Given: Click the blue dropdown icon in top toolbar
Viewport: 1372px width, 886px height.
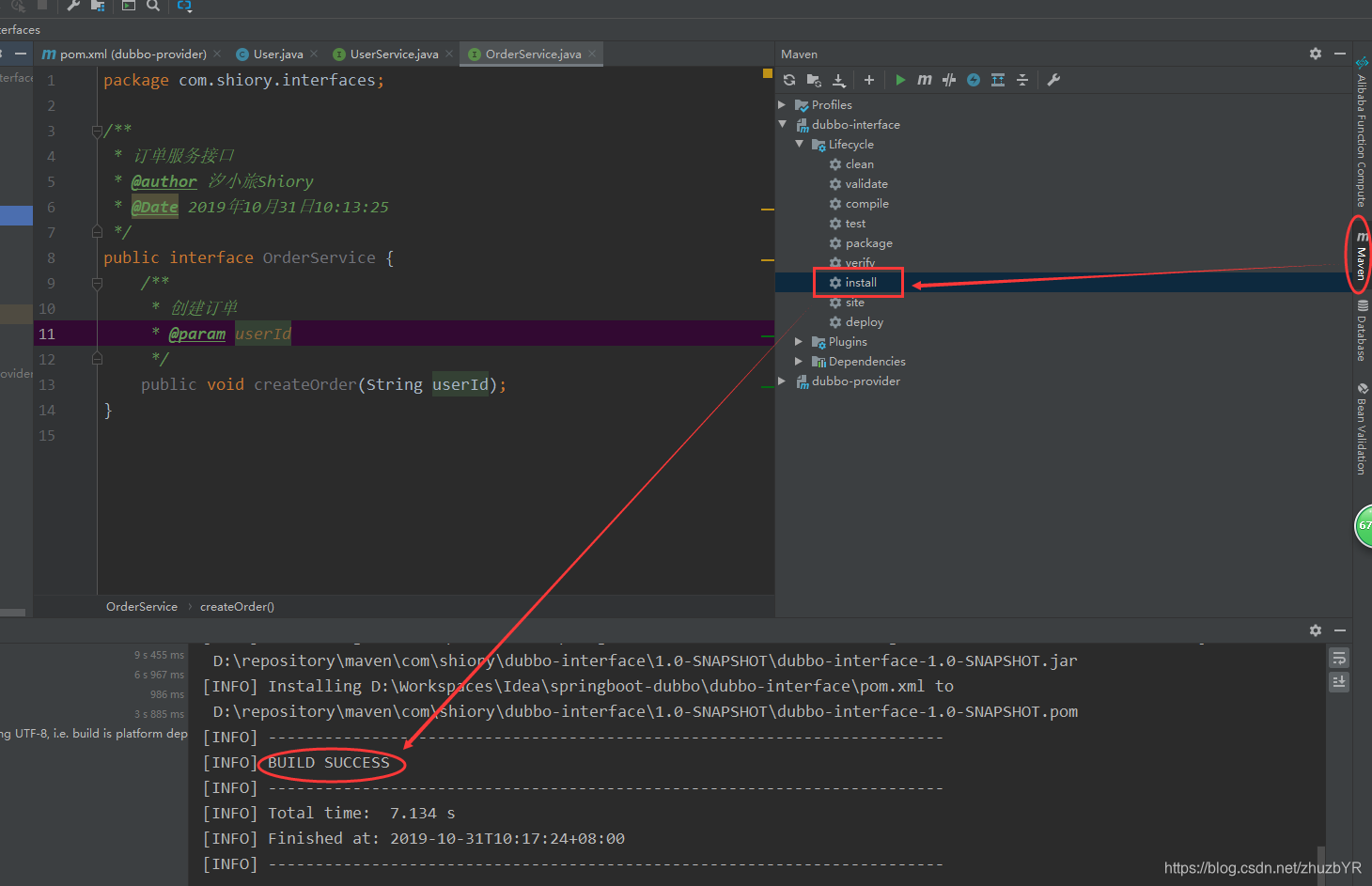Looking at the screenshot, I should pos(184,5).
